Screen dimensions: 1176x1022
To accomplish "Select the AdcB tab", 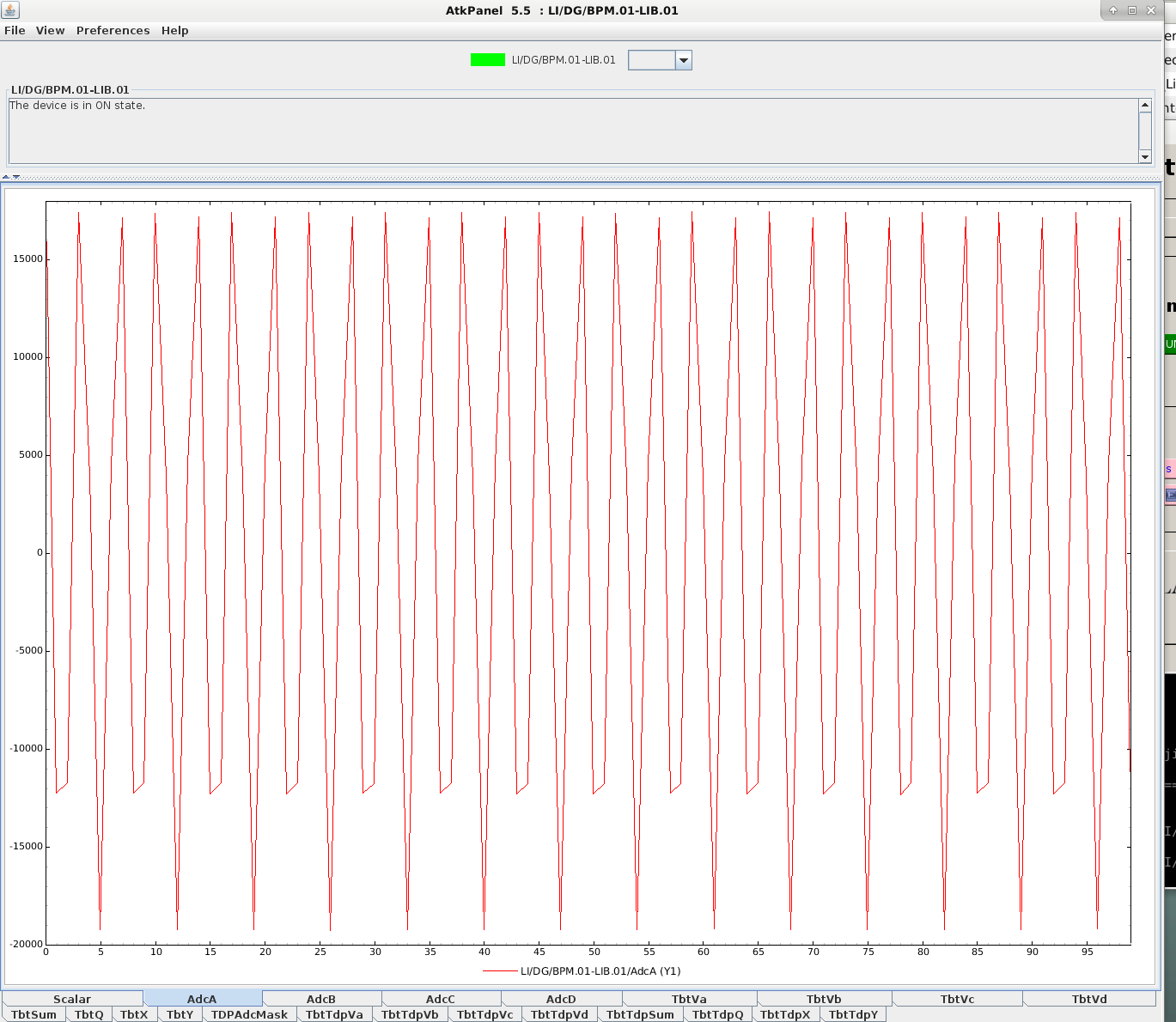I will tap(321, 999).
